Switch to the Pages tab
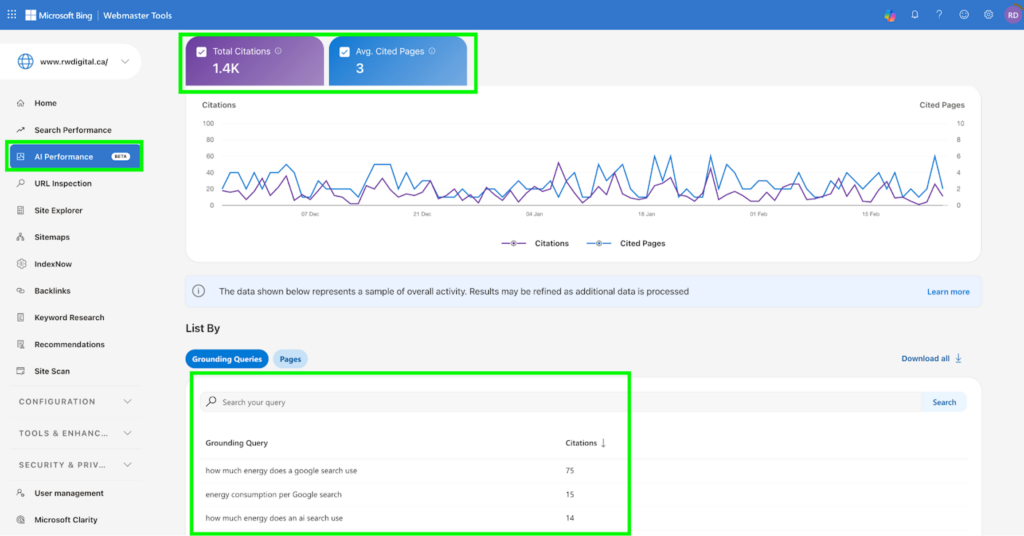 [291, 359]
